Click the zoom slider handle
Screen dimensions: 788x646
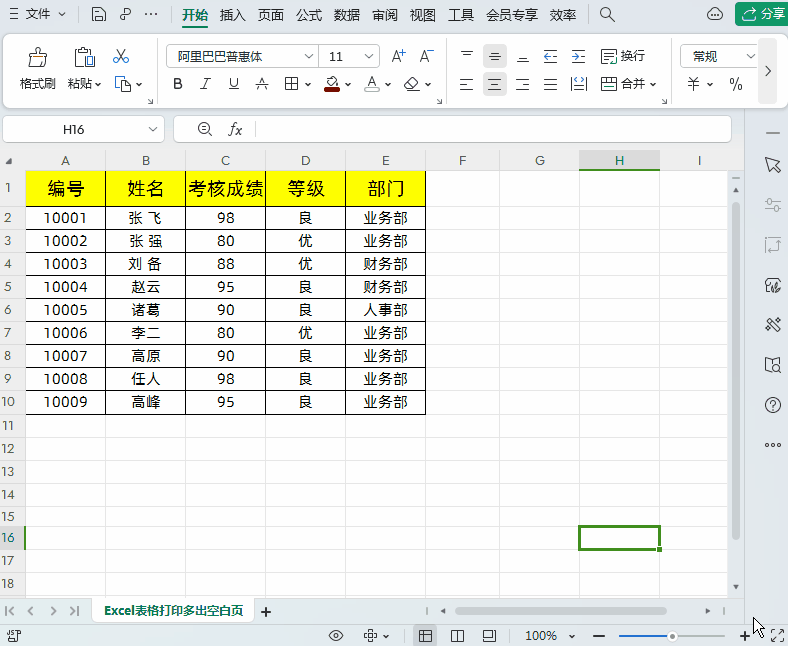[672, 636]
